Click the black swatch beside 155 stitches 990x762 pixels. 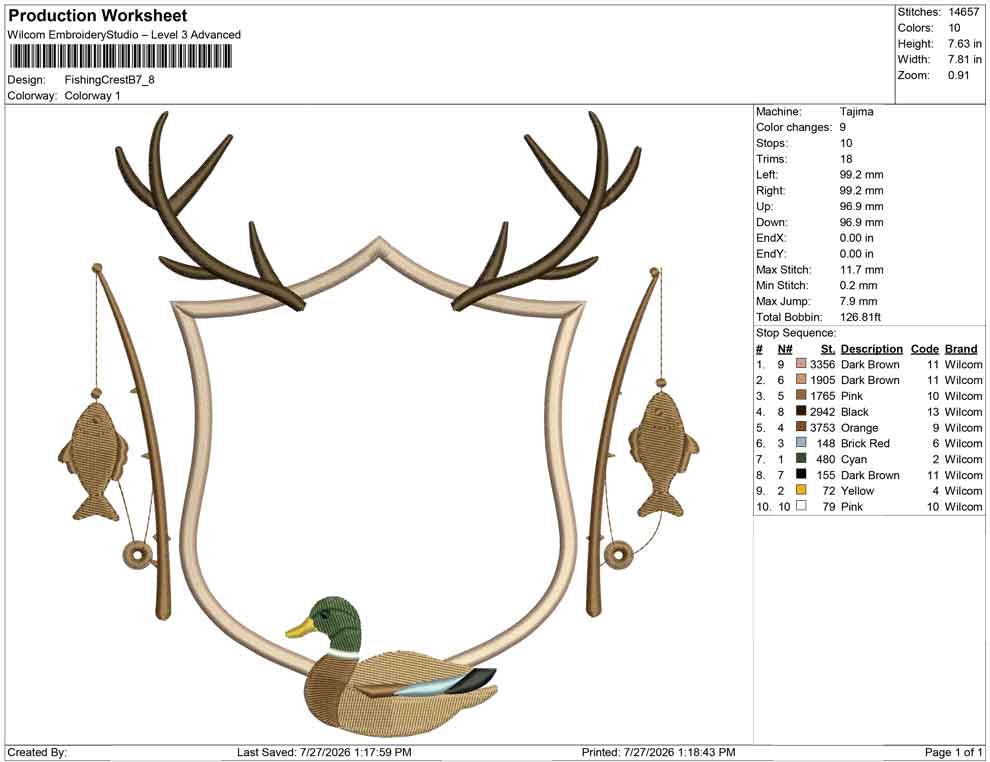pos(801,474)
